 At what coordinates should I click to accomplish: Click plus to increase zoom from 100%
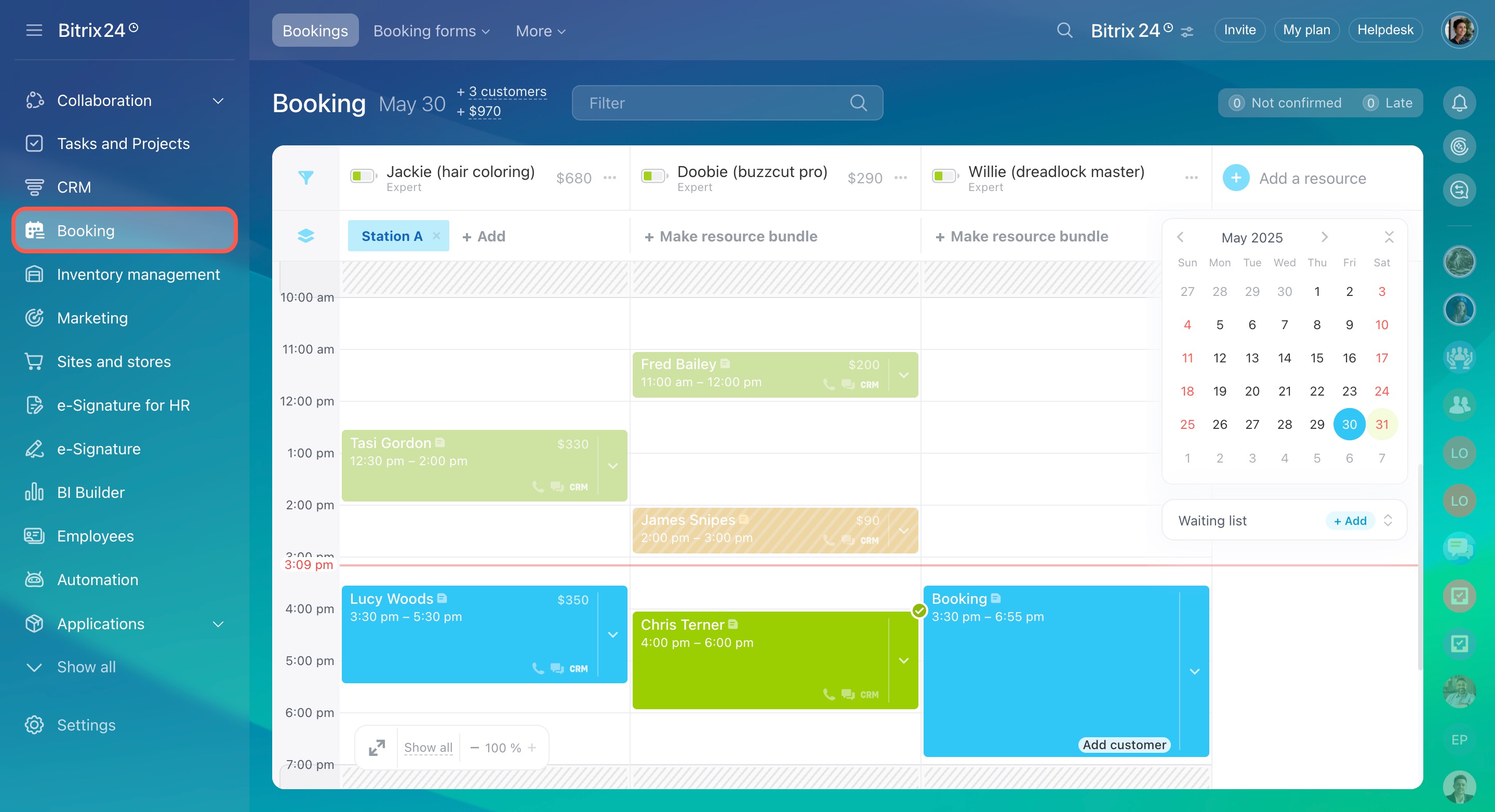pos(532,748)
